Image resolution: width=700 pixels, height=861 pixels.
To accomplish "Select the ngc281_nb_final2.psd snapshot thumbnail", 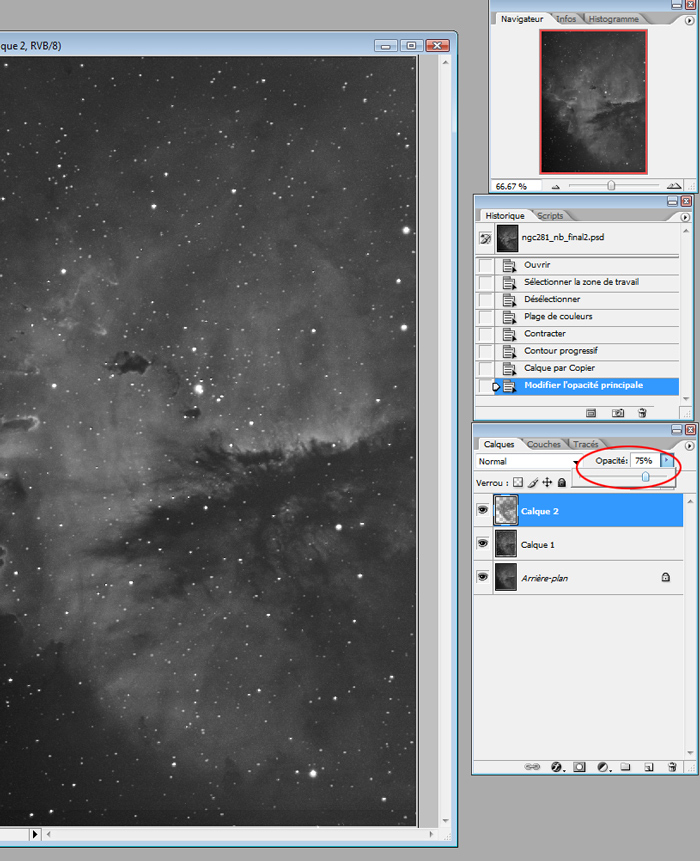I will point(507,238).
